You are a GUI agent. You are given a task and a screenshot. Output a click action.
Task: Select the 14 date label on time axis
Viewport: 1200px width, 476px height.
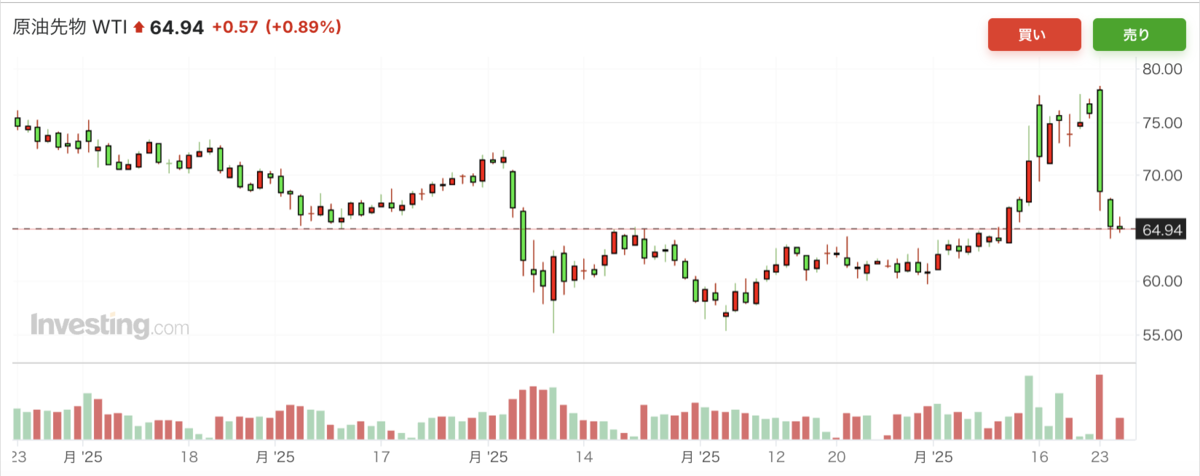(585, 456)
